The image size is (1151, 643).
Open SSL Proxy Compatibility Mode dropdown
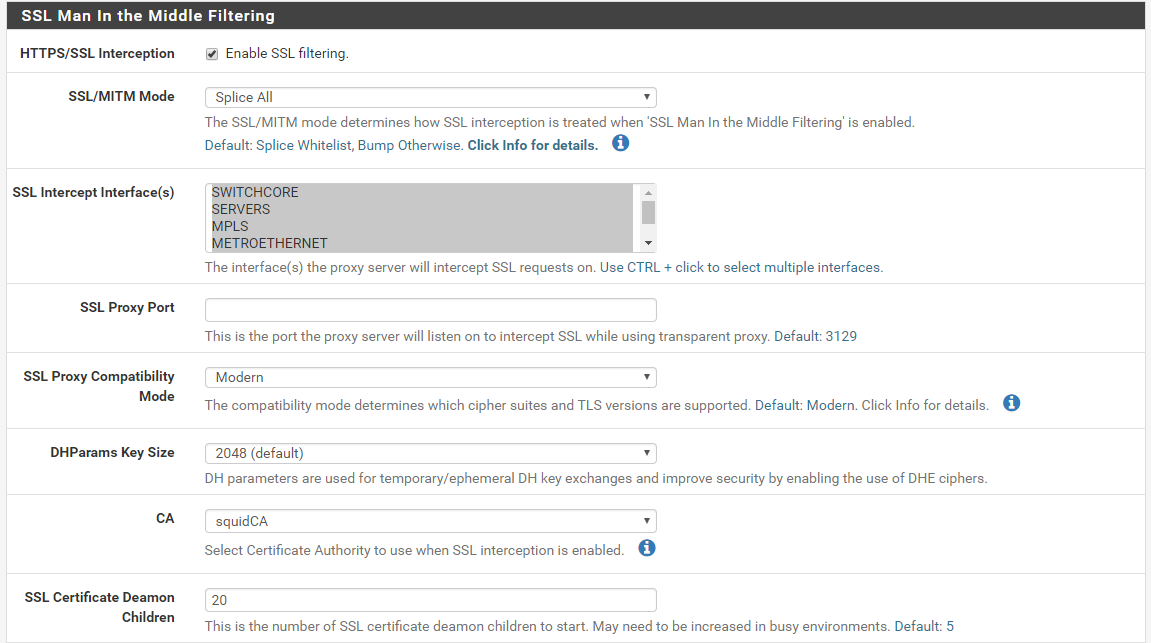point(430,377)
